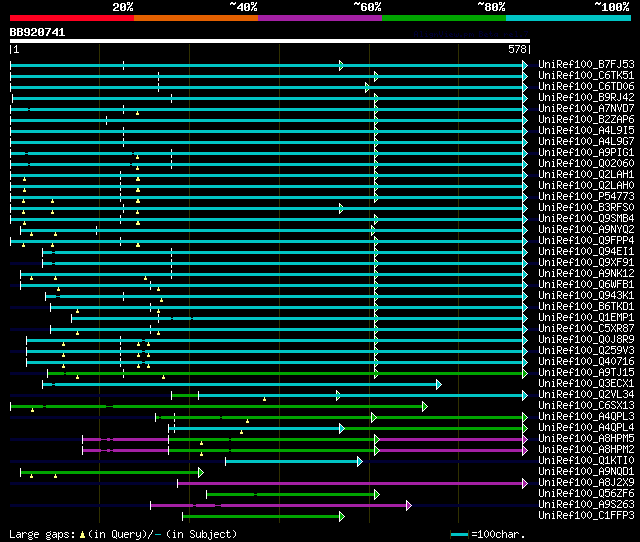Open UniRef100_A4QPL3 hit
This screenshot has width=640, height=542.
coord(586,417)
